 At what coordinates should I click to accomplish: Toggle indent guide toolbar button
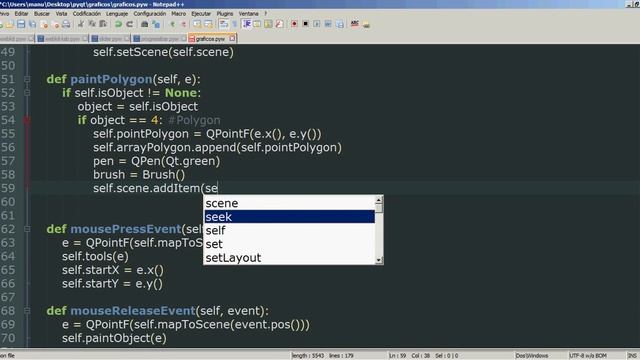pos(247,24)
